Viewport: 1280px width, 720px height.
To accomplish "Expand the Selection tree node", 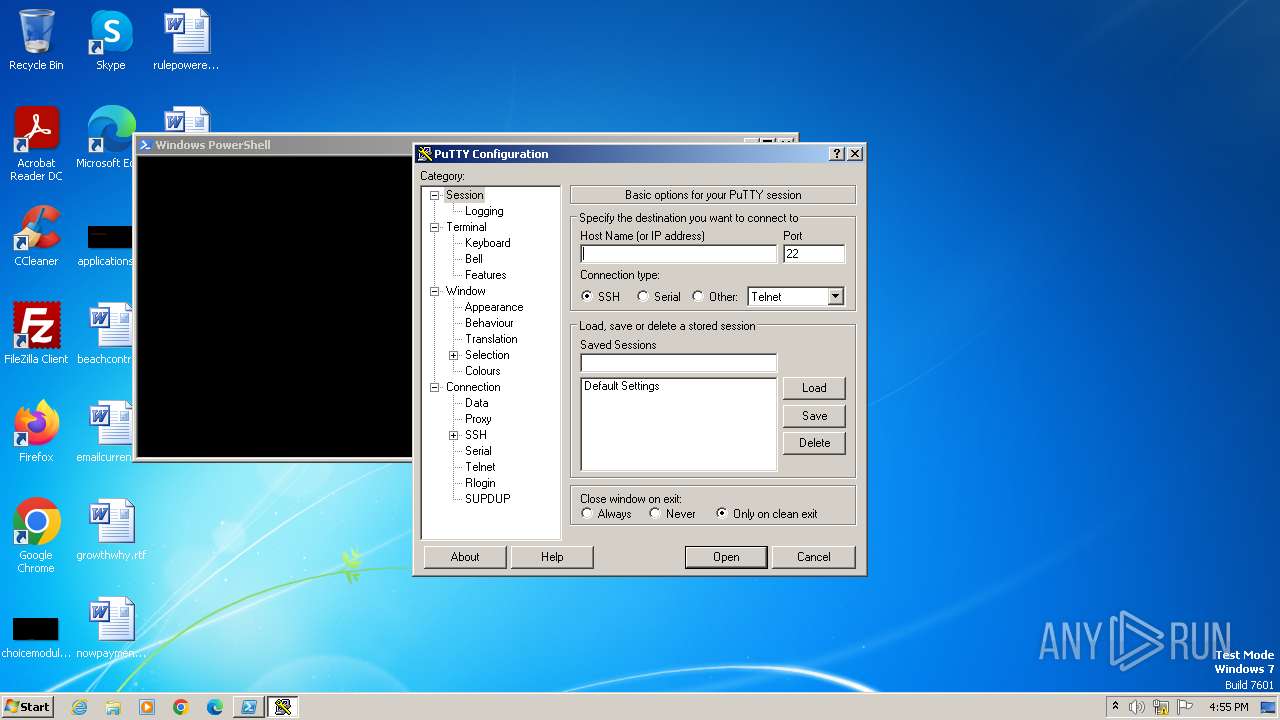I will click(x=453, y=355).
